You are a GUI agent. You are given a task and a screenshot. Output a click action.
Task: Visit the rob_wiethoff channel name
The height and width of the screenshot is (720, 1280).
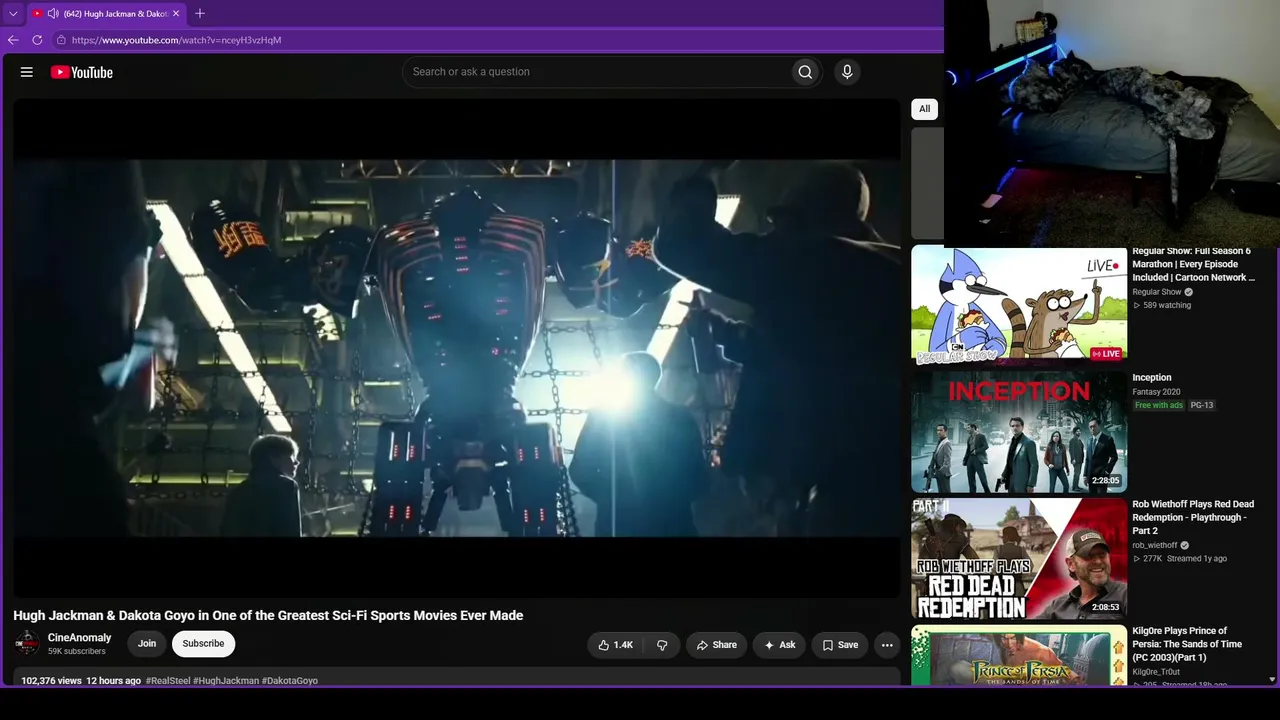(1155, 545)
